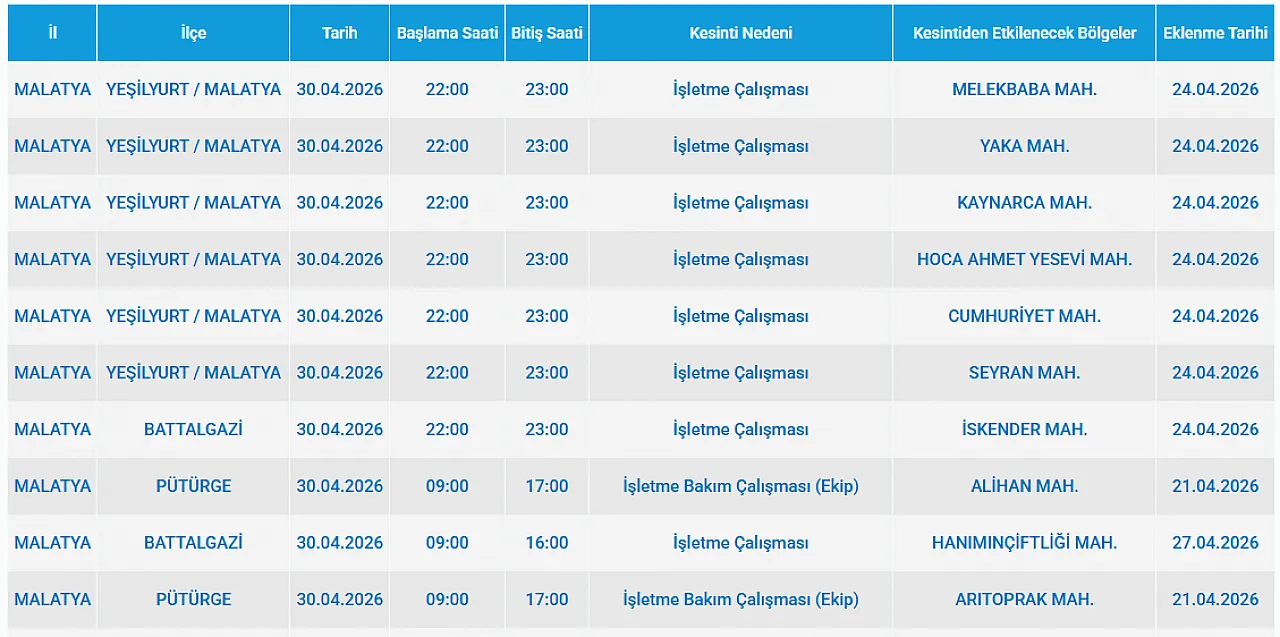Click the YAKA MAH. entry

tap(1024, 146)
